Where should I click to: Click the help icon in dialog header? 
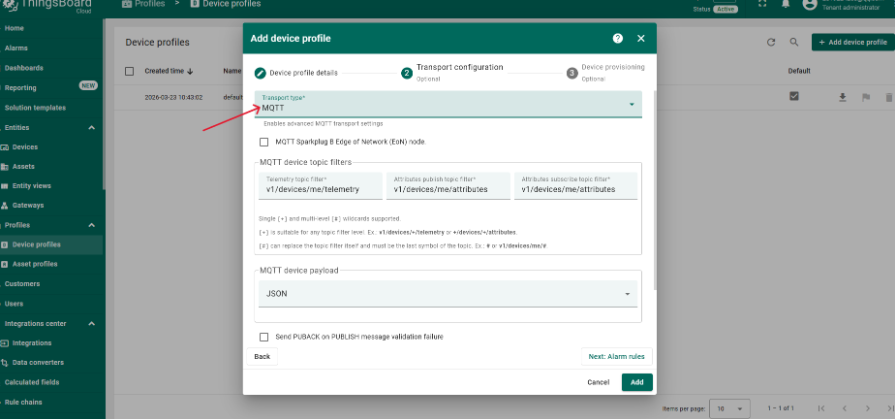[x=617, y=38]
